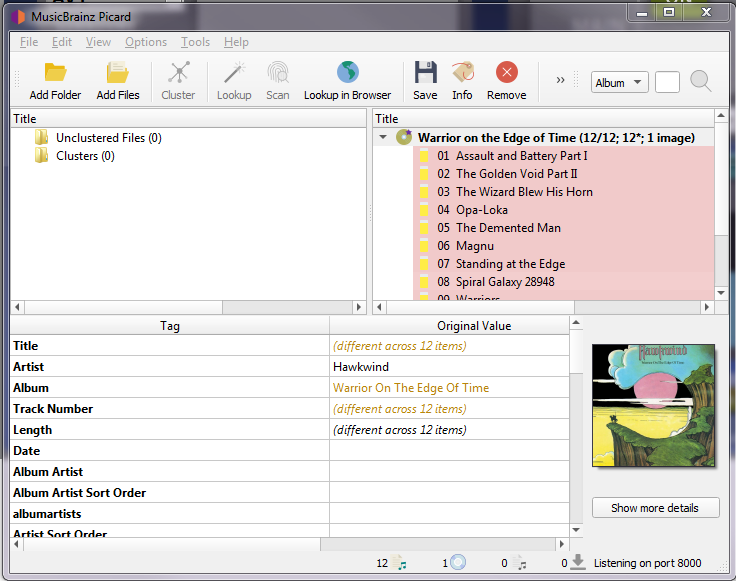The height and width of the screenshot is (581, 736).
Task: Click the Lookup magic wand icon
Action: pyautogui.click(x=234, y=73)
